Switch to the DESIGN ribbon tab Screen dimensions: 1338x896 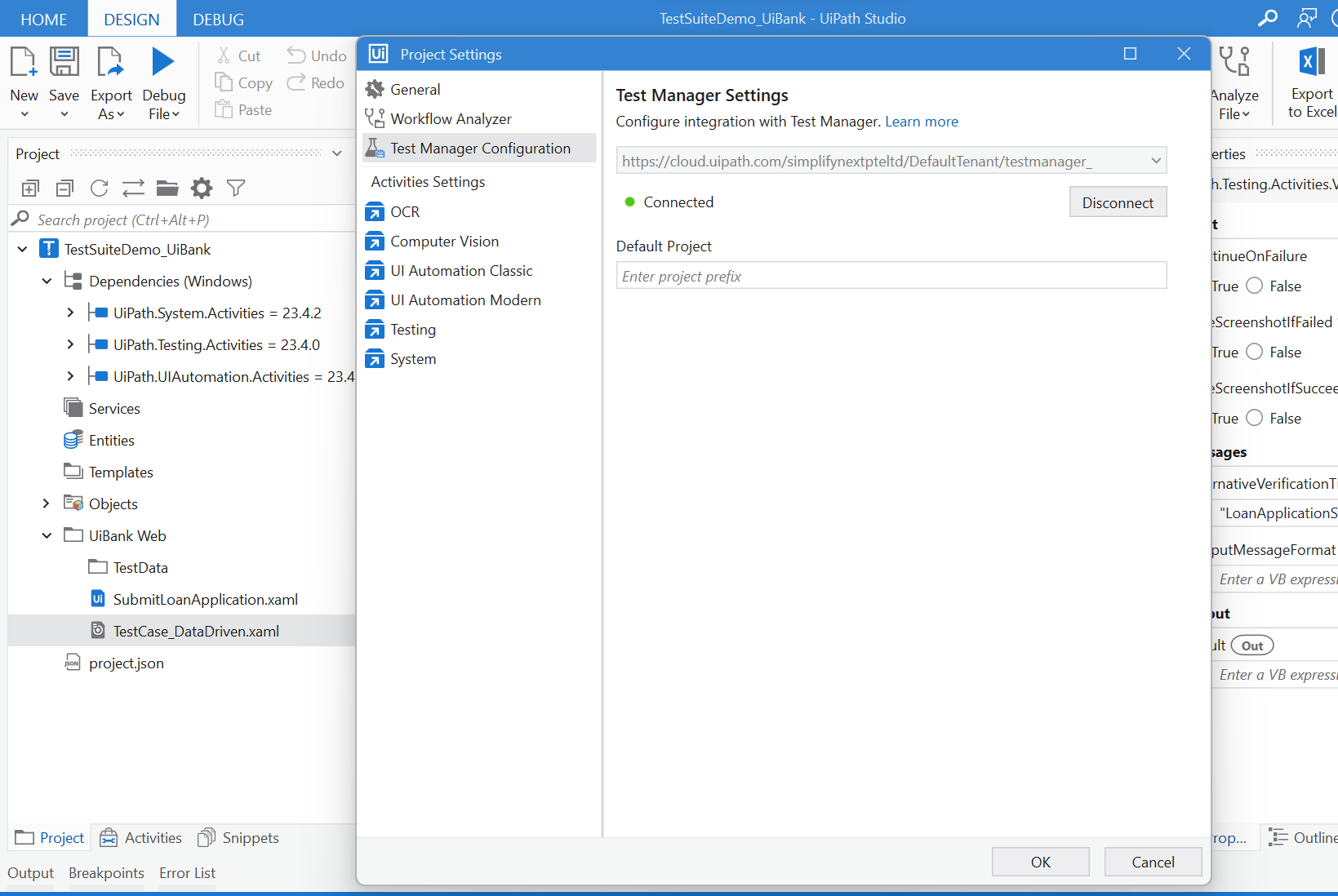click(131, 19)
